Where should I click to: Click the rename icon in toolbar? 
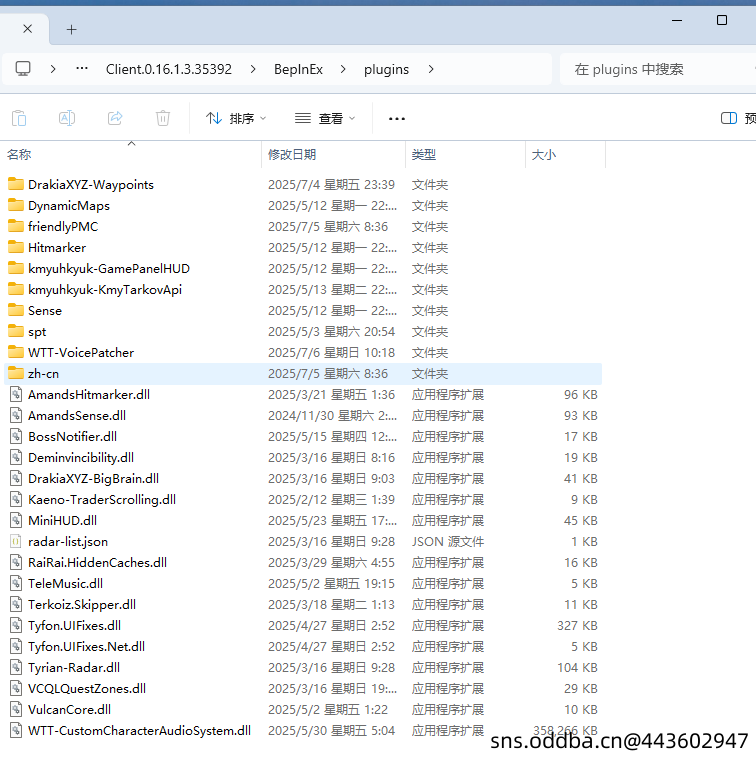pos(66,118)
